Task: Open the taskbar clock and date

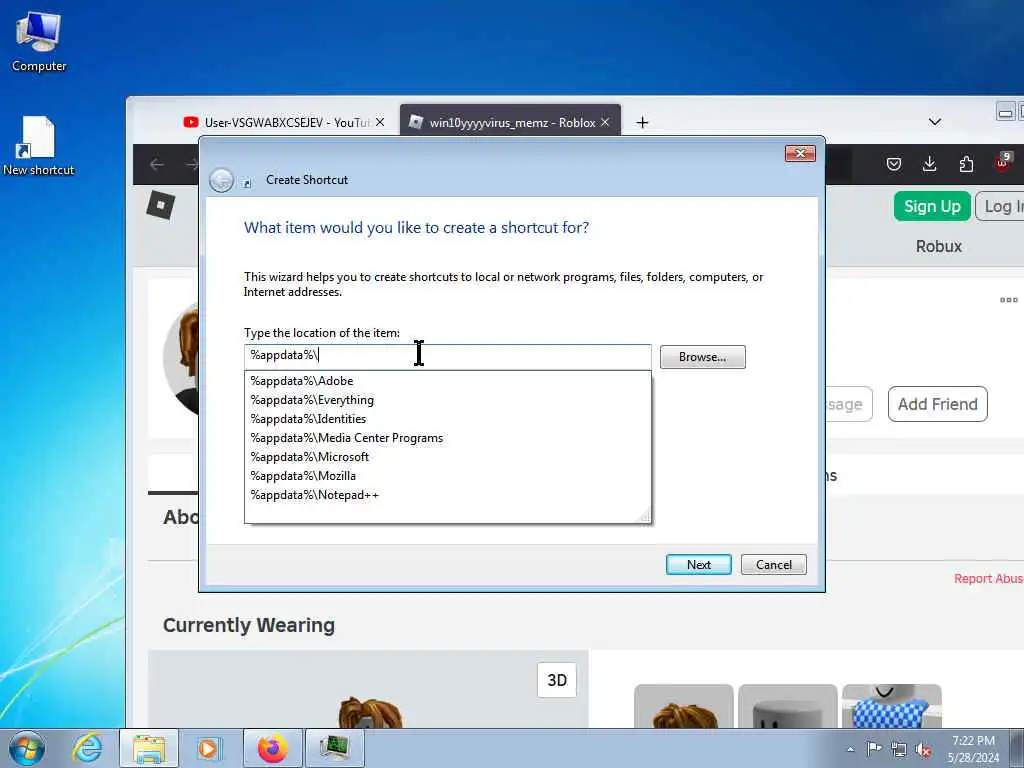Action: (x=973, y=749)
